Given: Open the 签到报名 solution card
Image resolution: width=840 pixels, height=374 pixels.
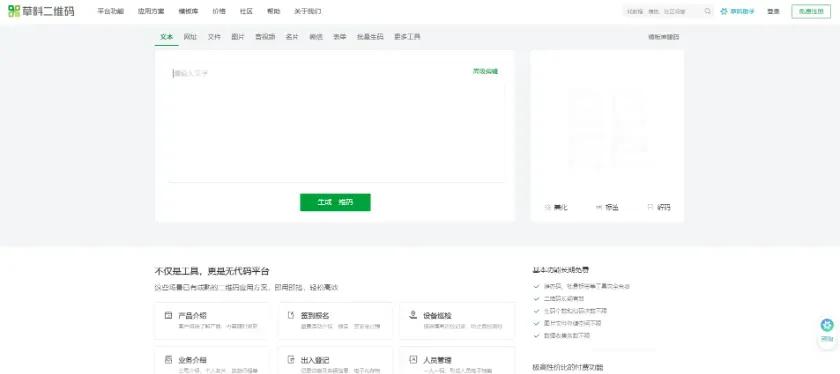Looking at the screenshot, I should click(x=335, y=321).
